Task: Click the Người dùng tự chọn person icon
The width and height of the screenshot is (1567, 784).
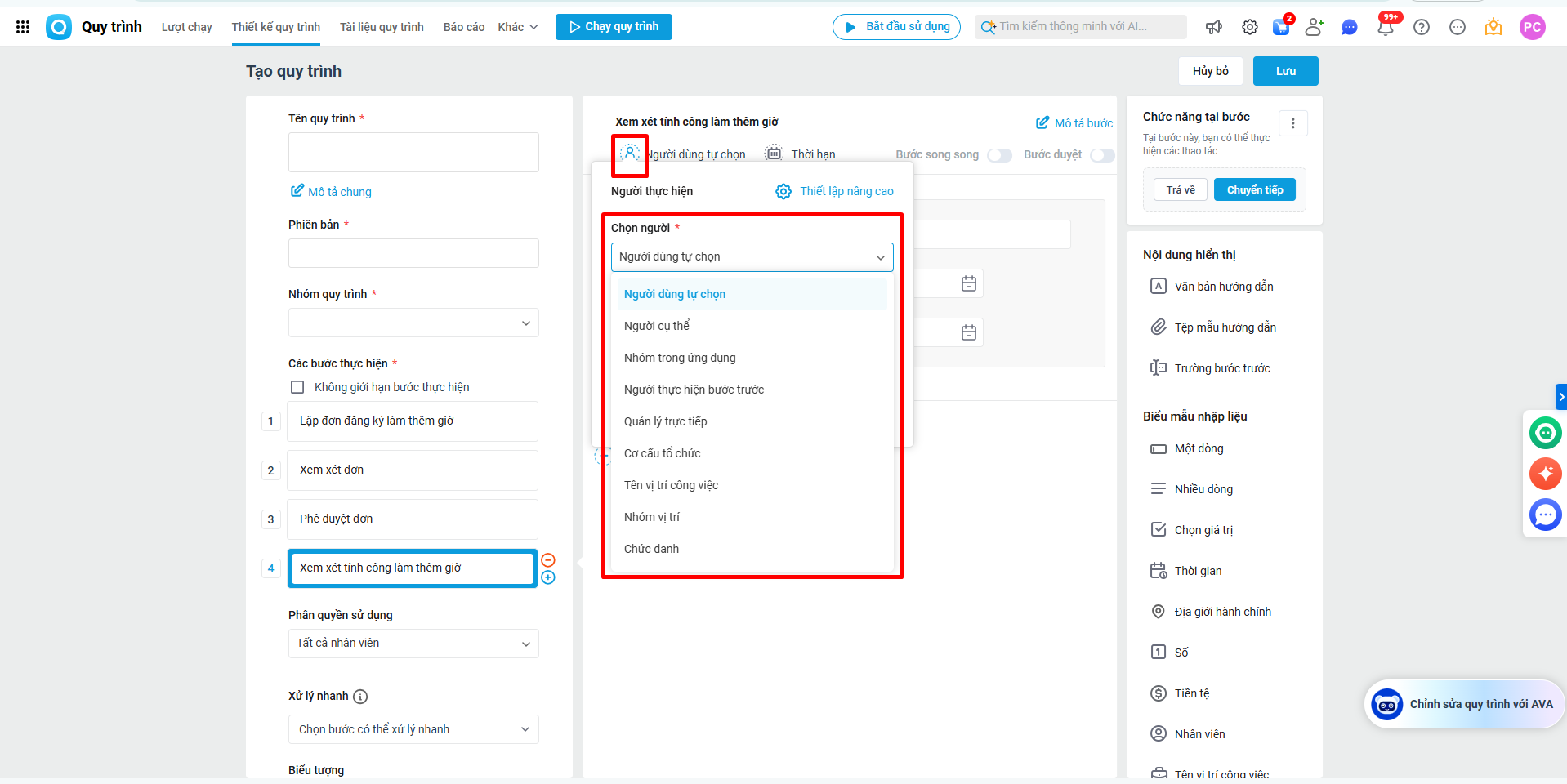Action: 630,153
